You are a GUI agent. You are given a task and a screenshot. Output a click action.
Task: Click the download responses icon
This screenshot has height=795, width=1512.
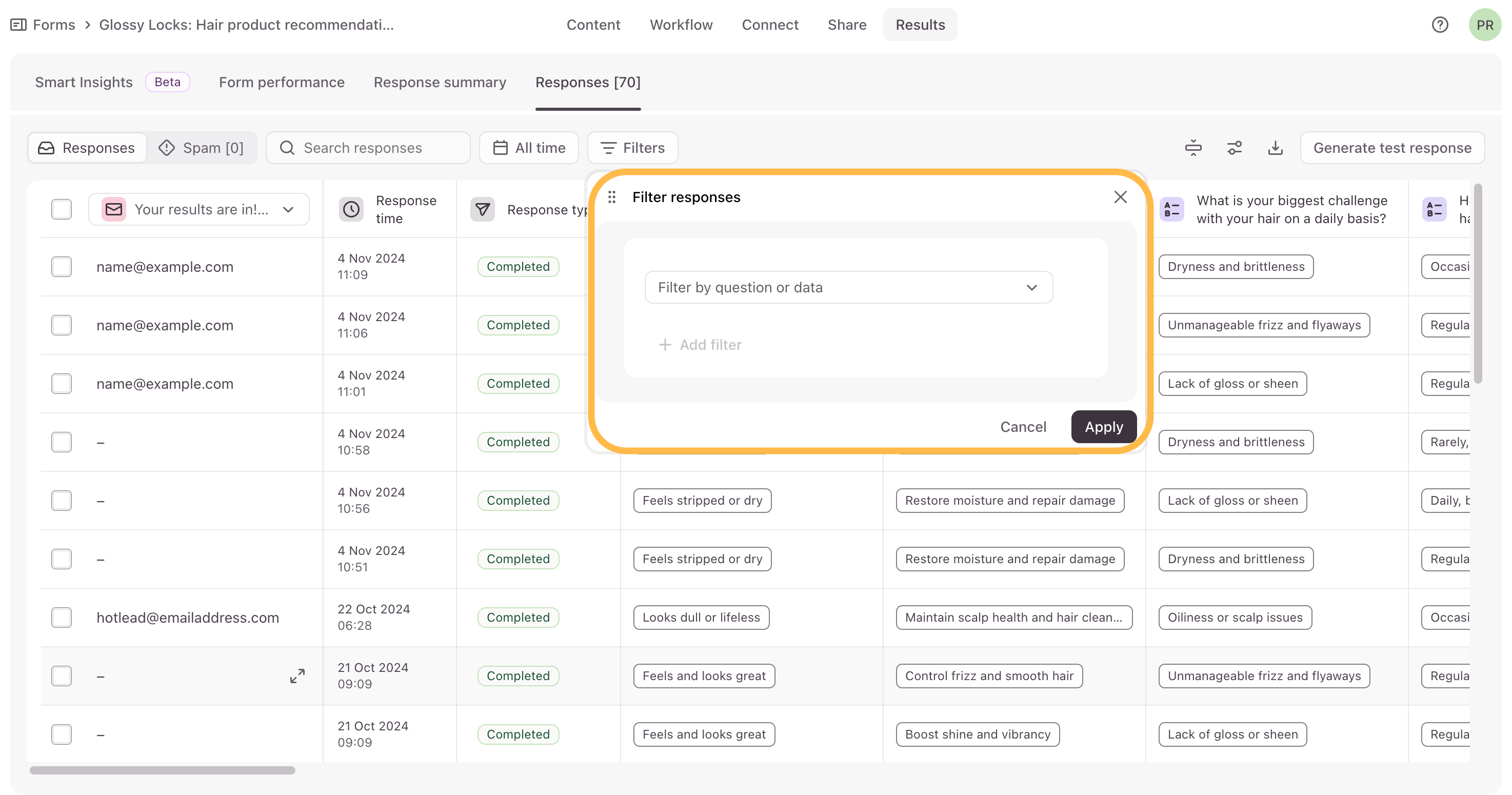(1275, 148)
